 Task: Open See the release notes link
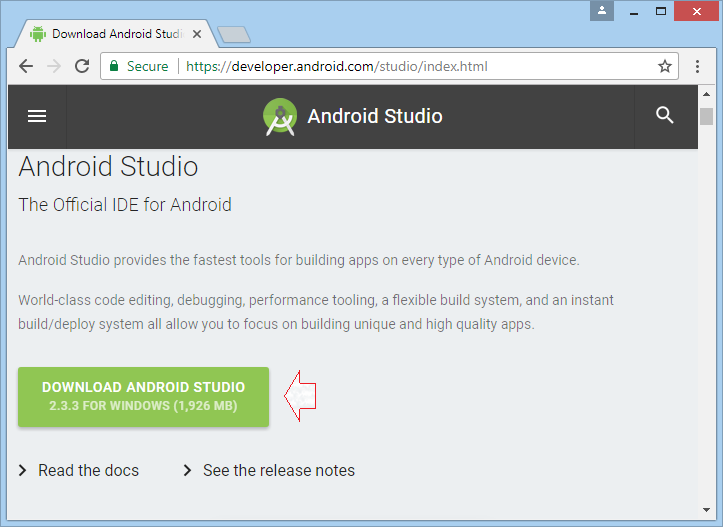pyautogui.click(x=279, y=470)
